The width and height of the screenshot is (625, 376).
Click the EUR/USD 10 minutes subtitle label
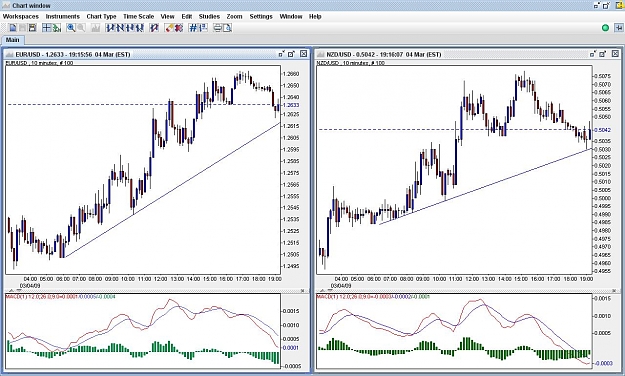click(39, 63)
